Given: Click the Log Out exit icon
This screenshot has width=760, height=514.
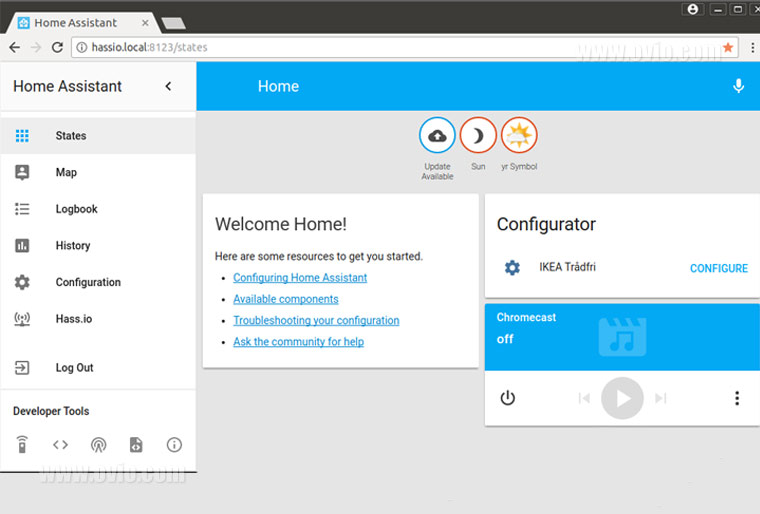Looking at the screenshot, I should coord(22,368).
